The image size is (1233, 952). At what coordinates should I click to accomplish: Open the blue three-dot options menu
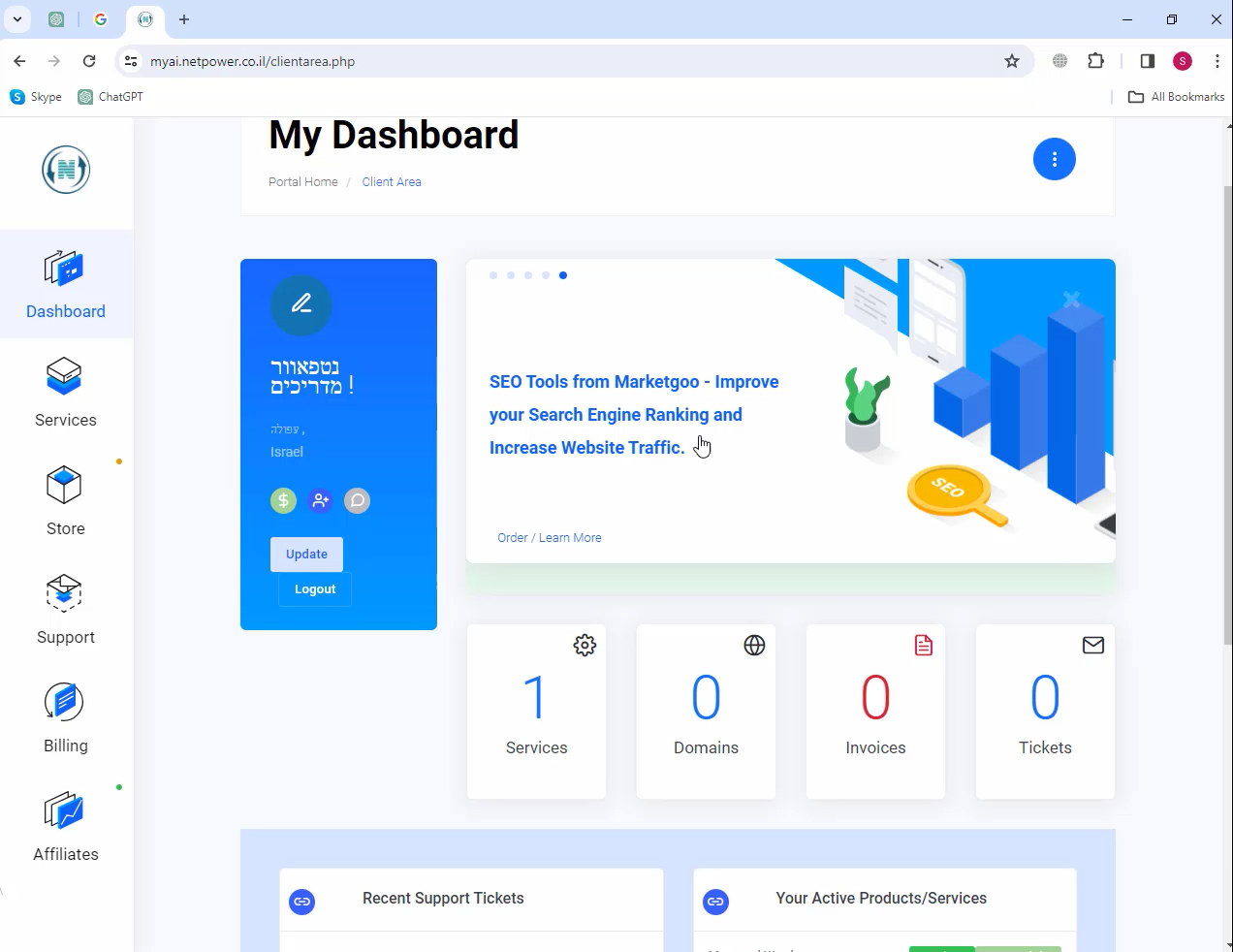coord(1054,159)
